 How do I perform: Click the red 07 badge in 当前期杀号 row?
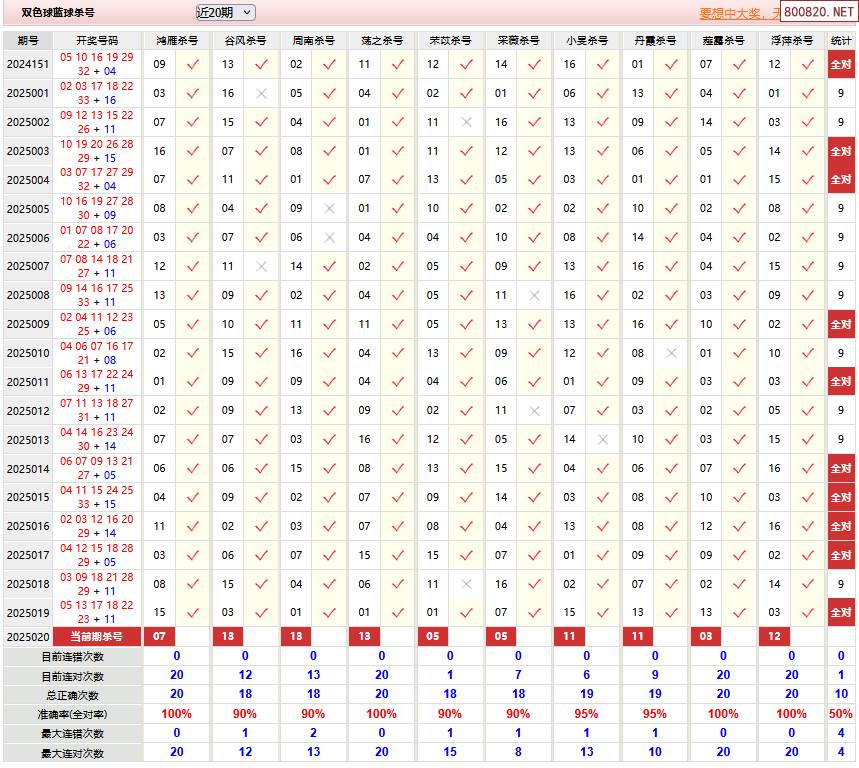tap(160, 637)
